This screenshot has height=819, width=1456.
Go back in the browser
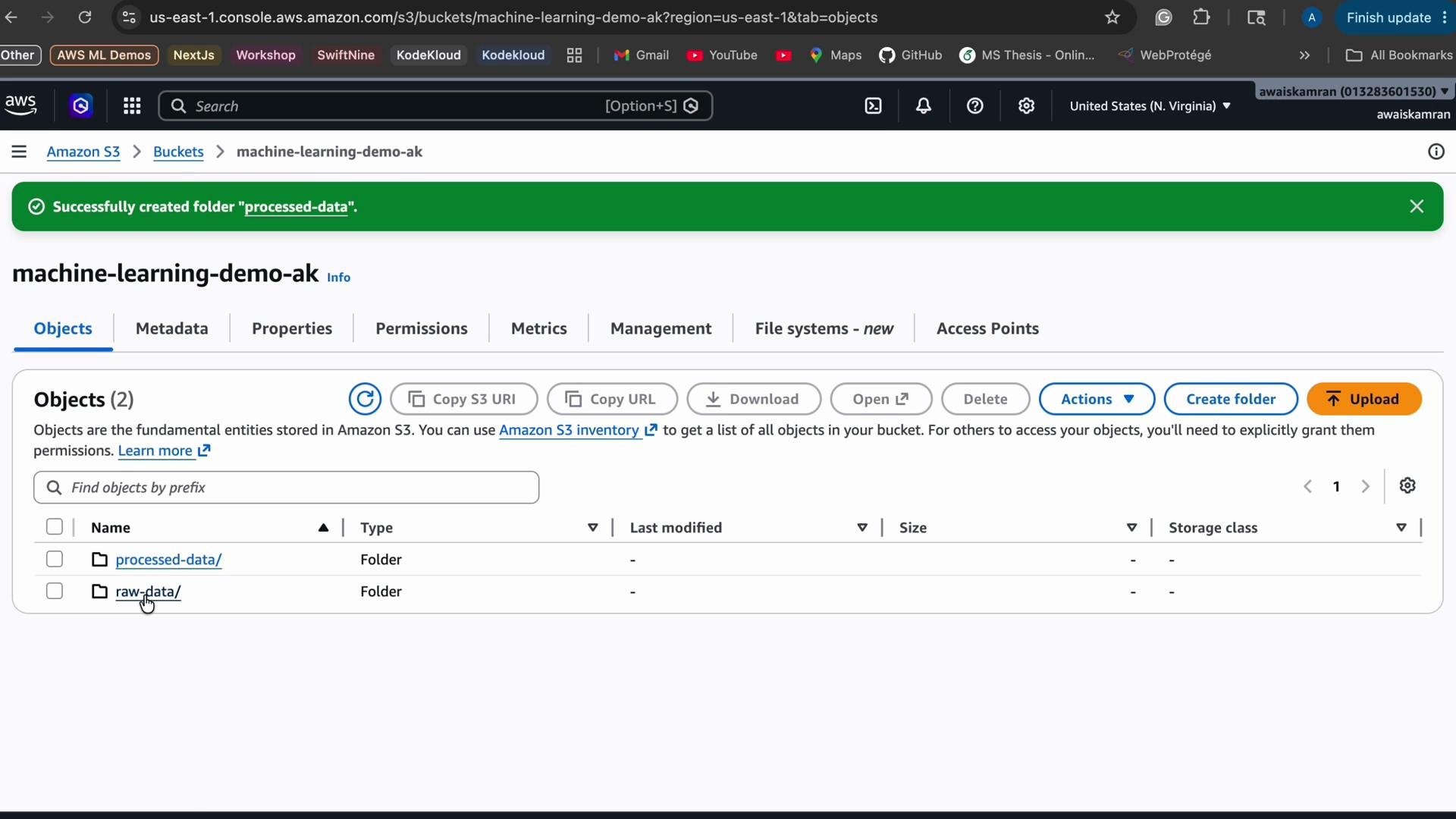coord(11,17)
